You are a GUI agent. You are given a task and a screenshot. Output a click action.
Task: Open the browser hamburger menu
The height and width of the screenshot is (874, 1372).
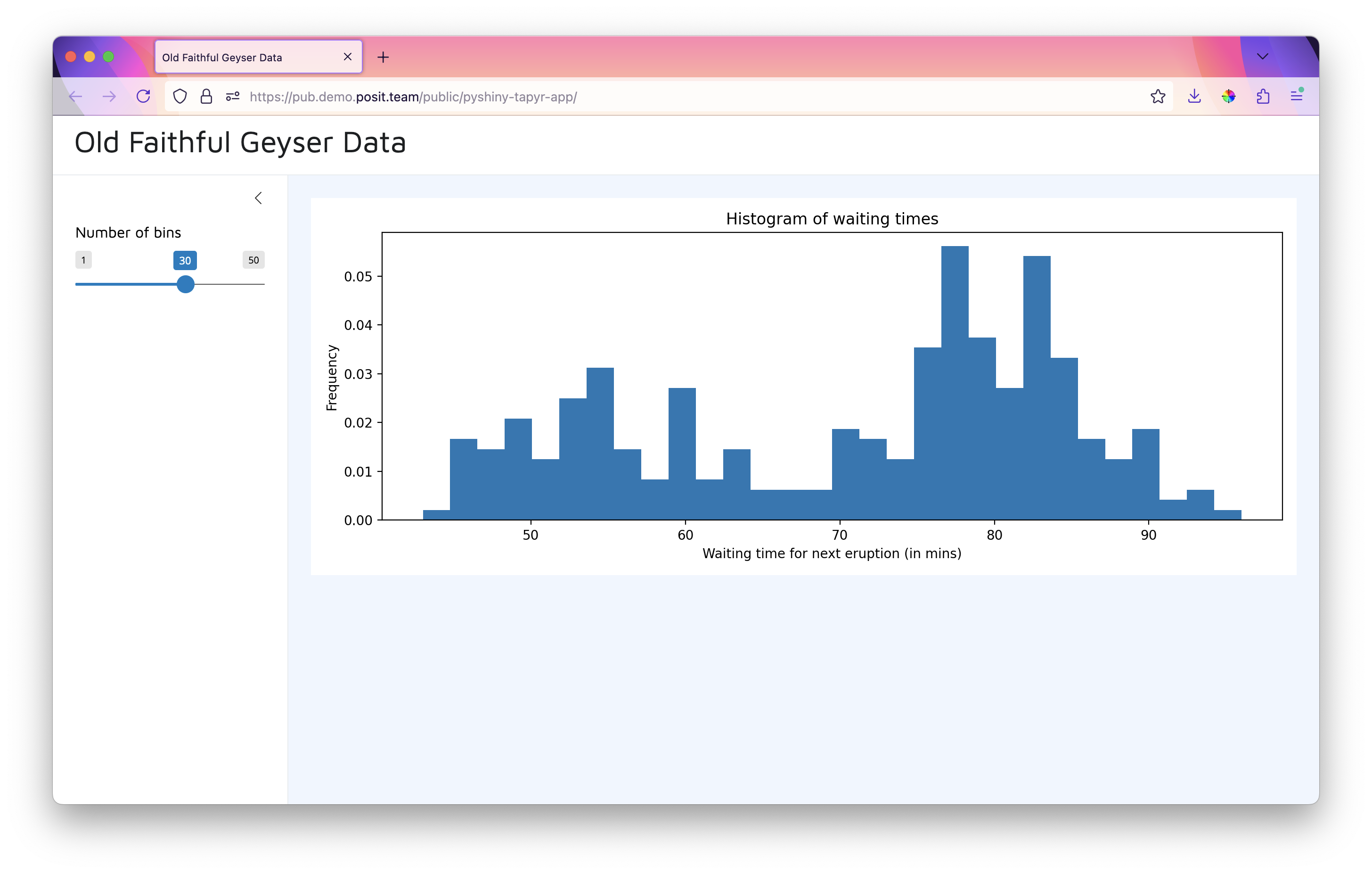coord(1297,96)
